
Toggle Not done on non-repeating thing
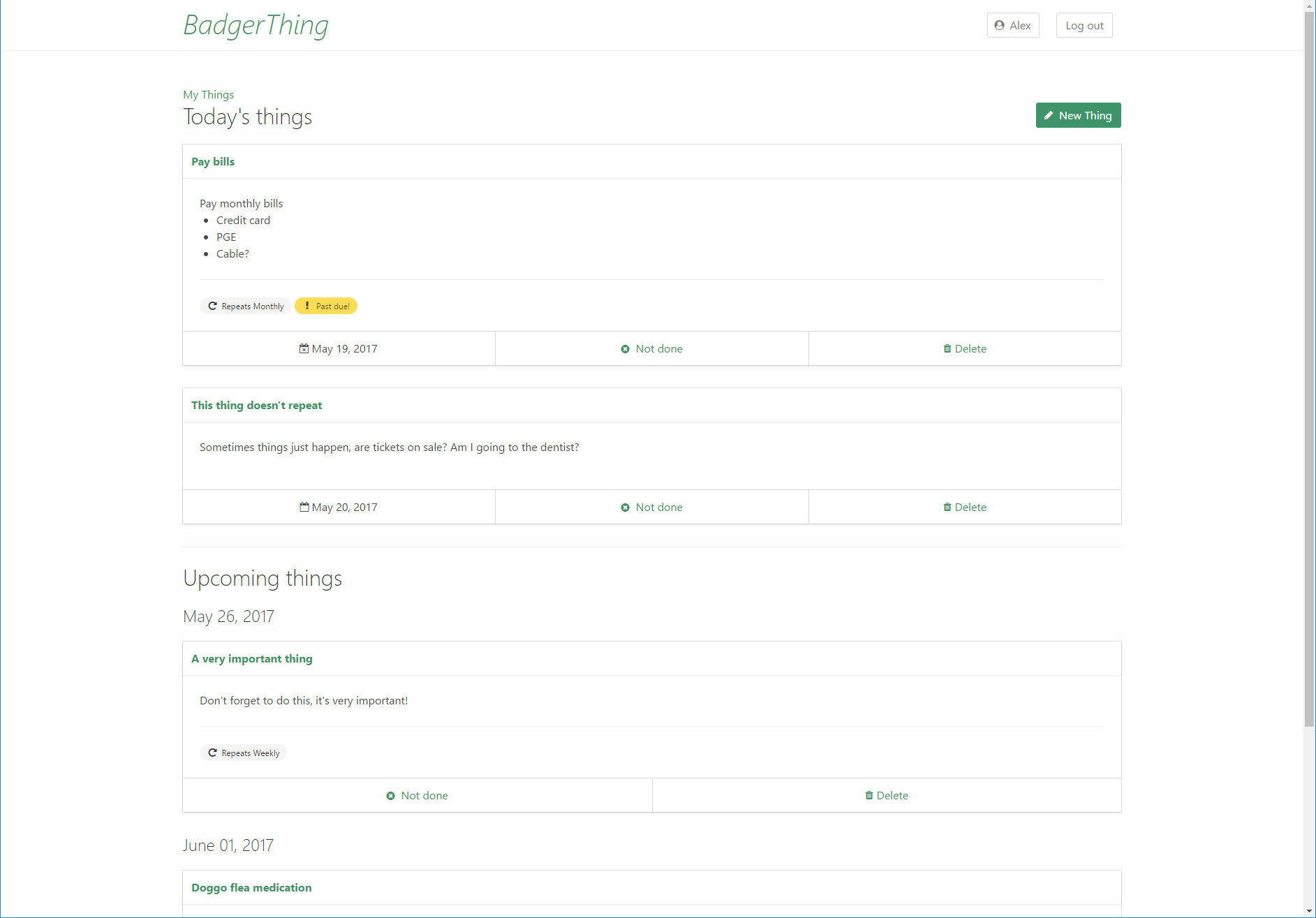(x=651, y=507)
